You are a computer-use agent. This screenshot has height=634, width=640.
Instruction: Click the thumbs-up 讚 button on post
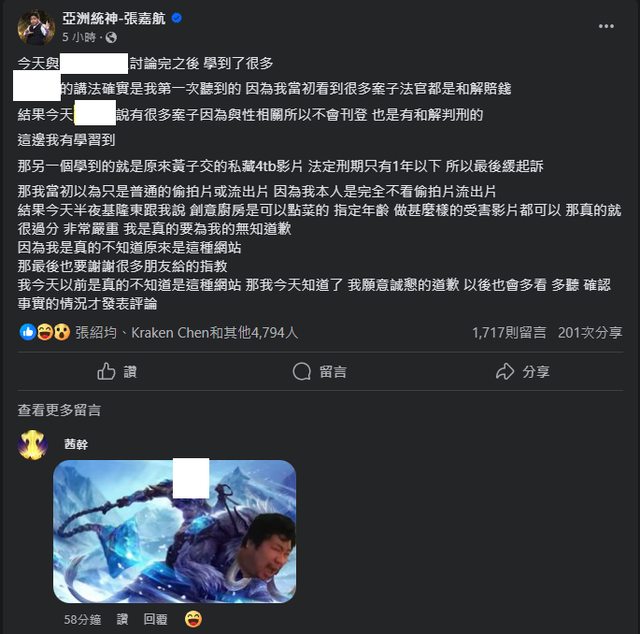pos(117,372)
